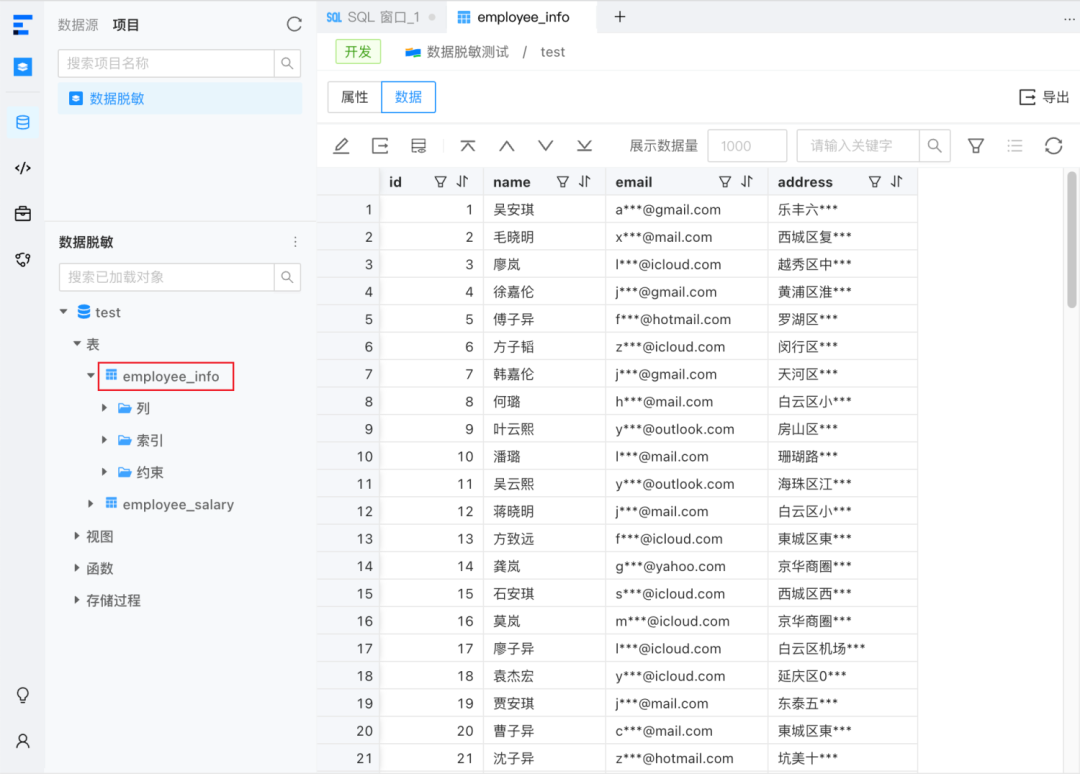This screenshot has height=774, width=1080.
Task: Sort the name column
Action: tap(585, 182)
